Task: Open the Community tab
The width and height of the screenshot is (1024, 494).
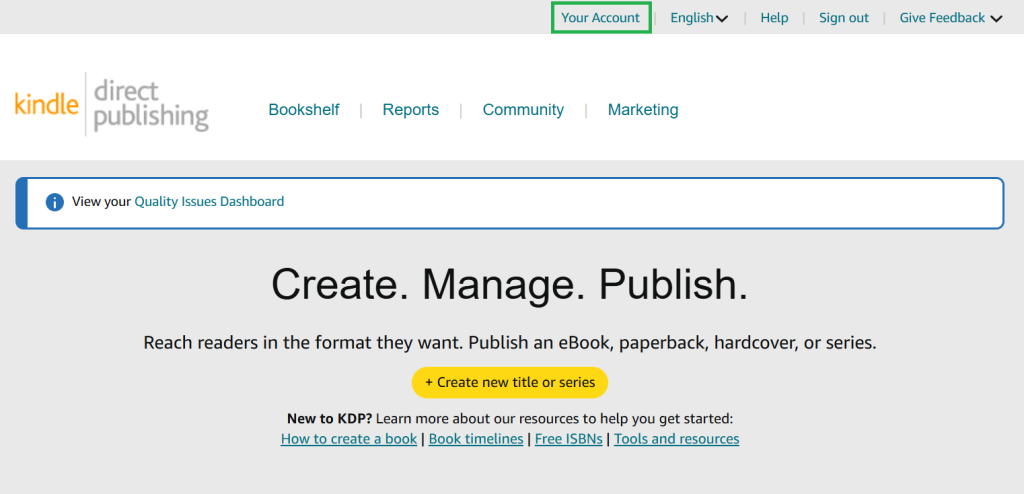Action: pyautogui.click(x=523, y=110)
